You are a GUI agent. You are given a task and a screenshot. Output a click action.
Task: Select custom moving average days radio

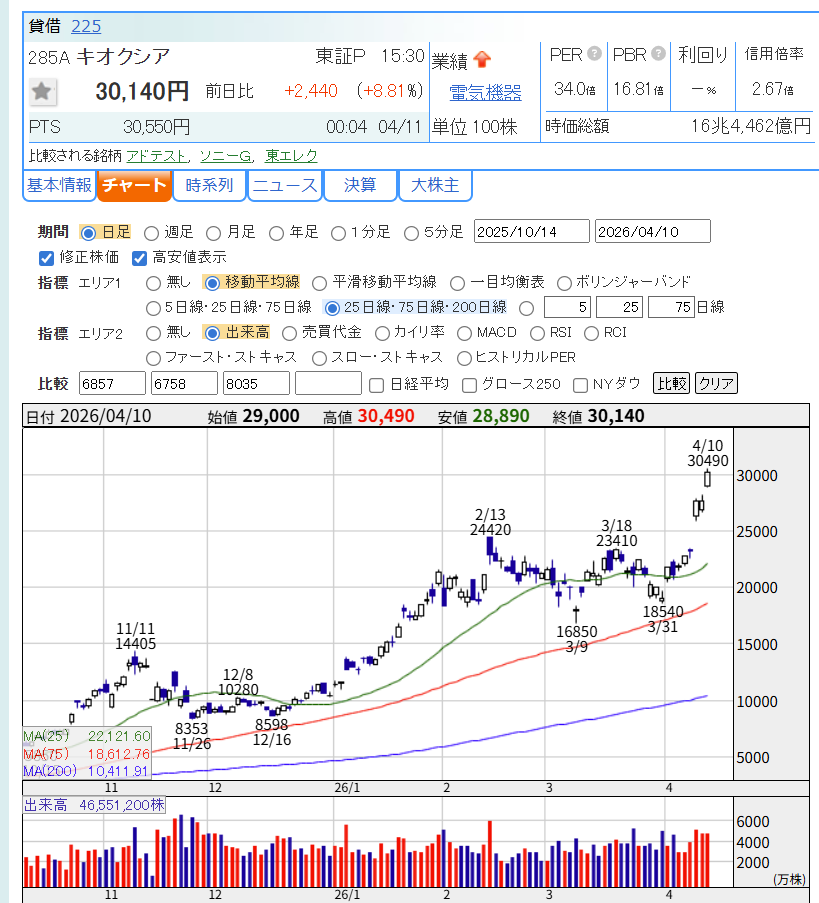pos(526,309)
